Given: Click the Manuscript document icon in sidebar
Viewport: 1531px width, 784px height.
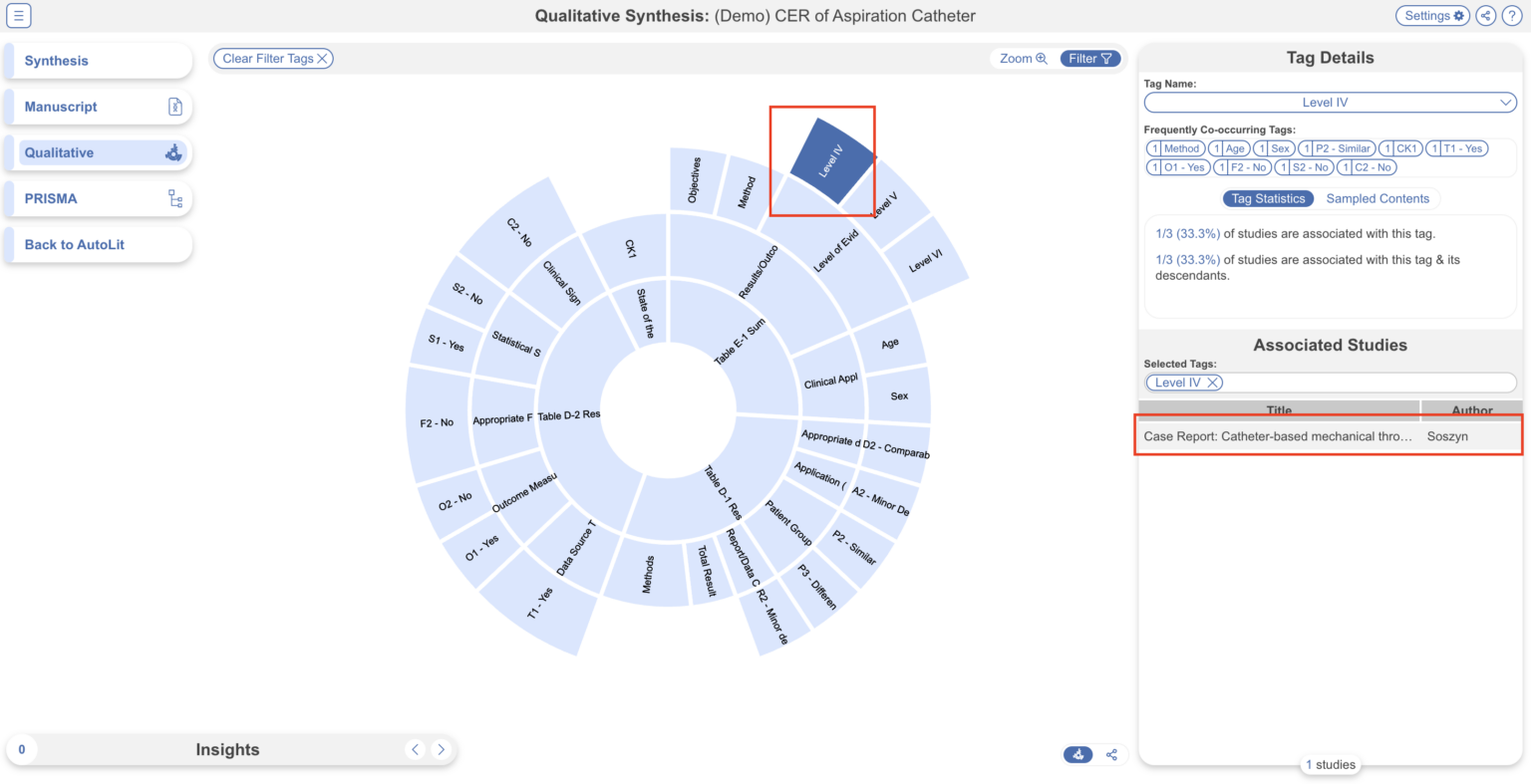Looking at the screenshot, I should [175, 106].
